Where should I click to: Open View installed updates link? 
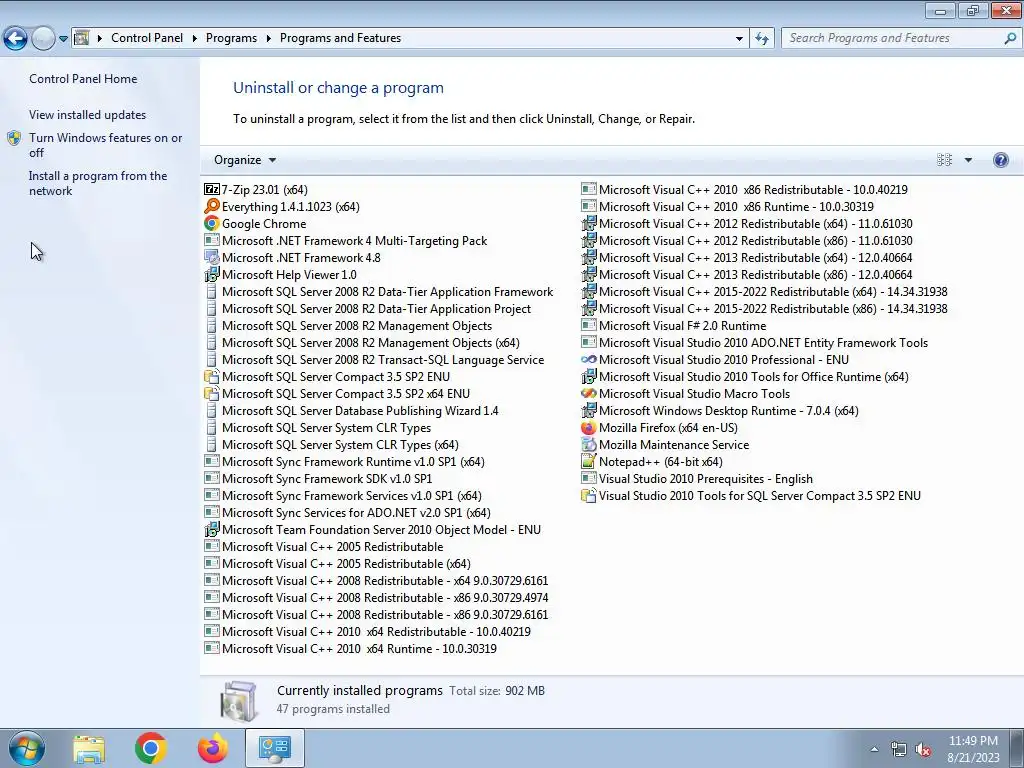pos(88,114)
